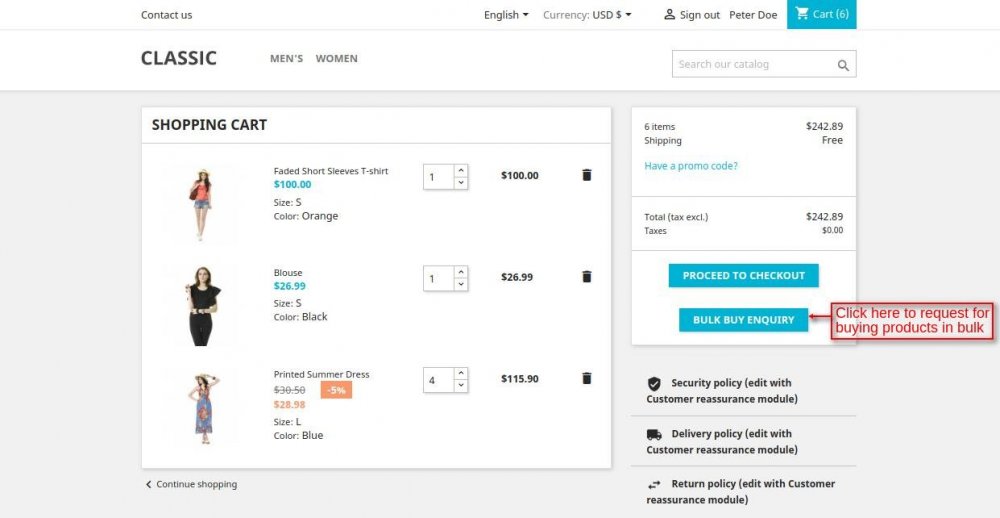The height and width of the screenshot is (518, 1000).
Task: Trash the Printed Summer Dress item
Action: [x=586, y=378]
